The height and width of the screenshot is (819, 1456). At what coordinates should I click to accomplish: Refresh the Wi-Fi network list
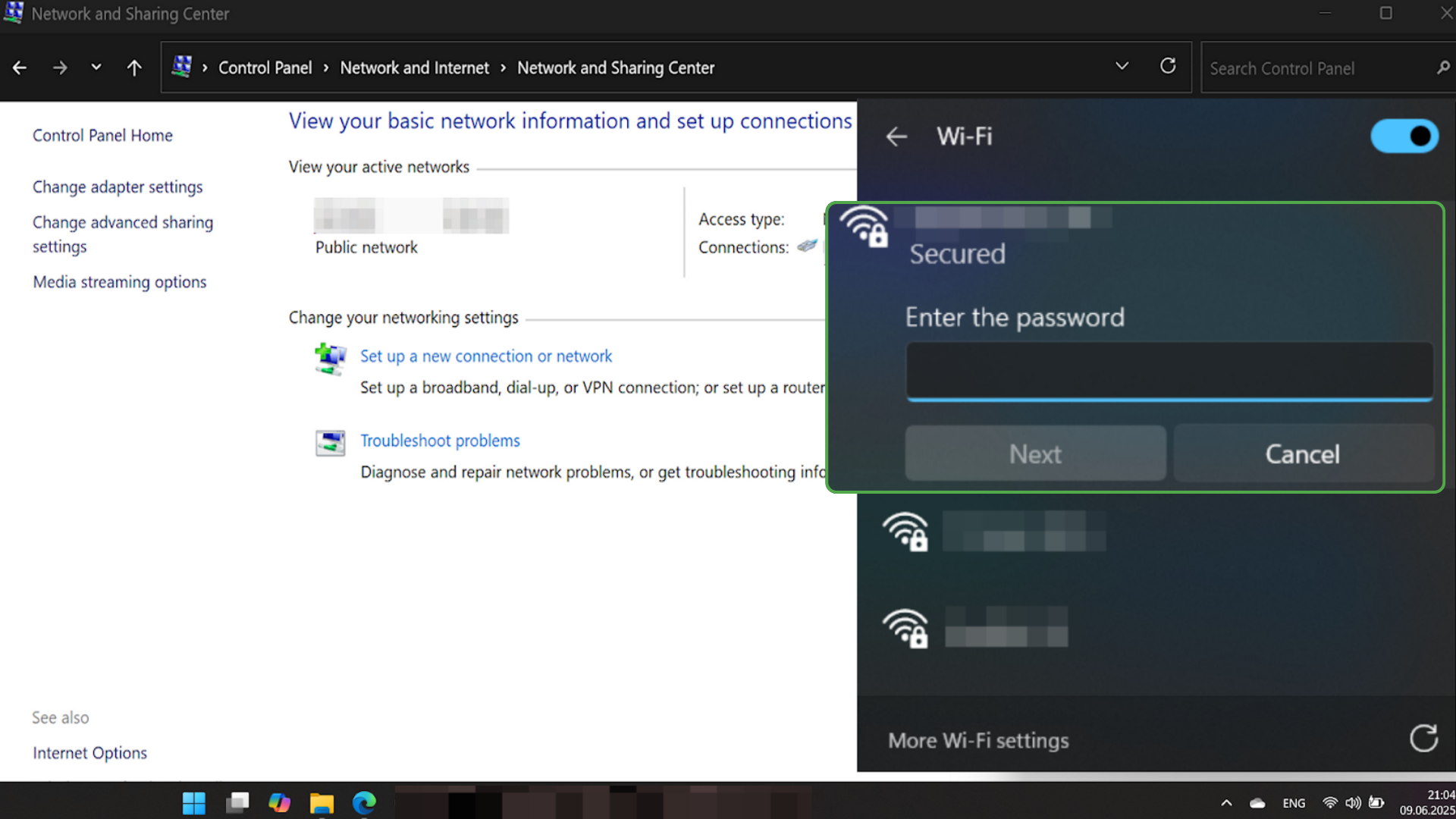(x=1423, y=738)
